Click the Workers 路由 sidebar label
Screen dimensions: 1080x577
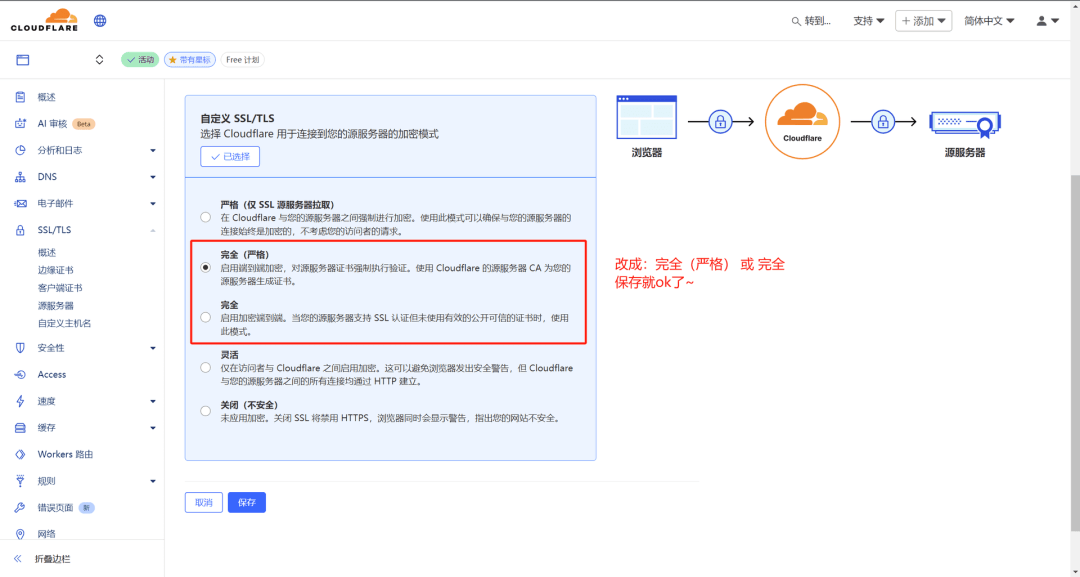[x=65, y=454]
